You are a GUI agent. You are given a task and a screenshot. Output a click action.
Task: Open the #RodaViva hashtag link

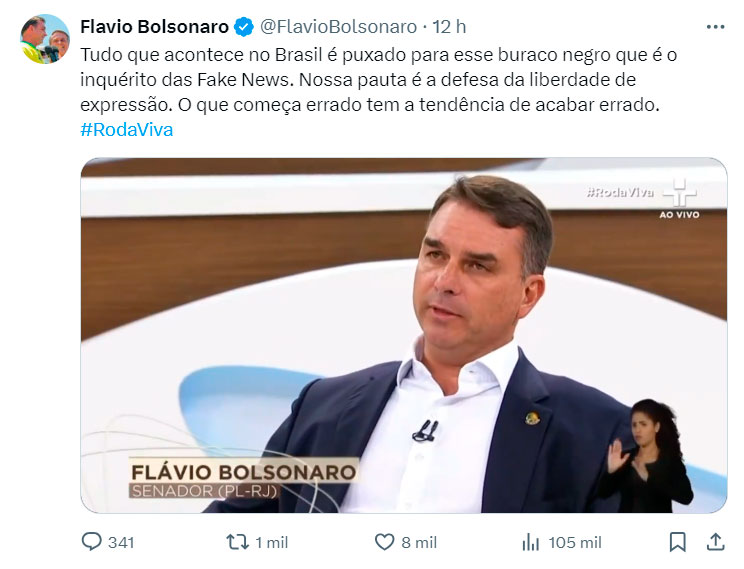(127, 130)
